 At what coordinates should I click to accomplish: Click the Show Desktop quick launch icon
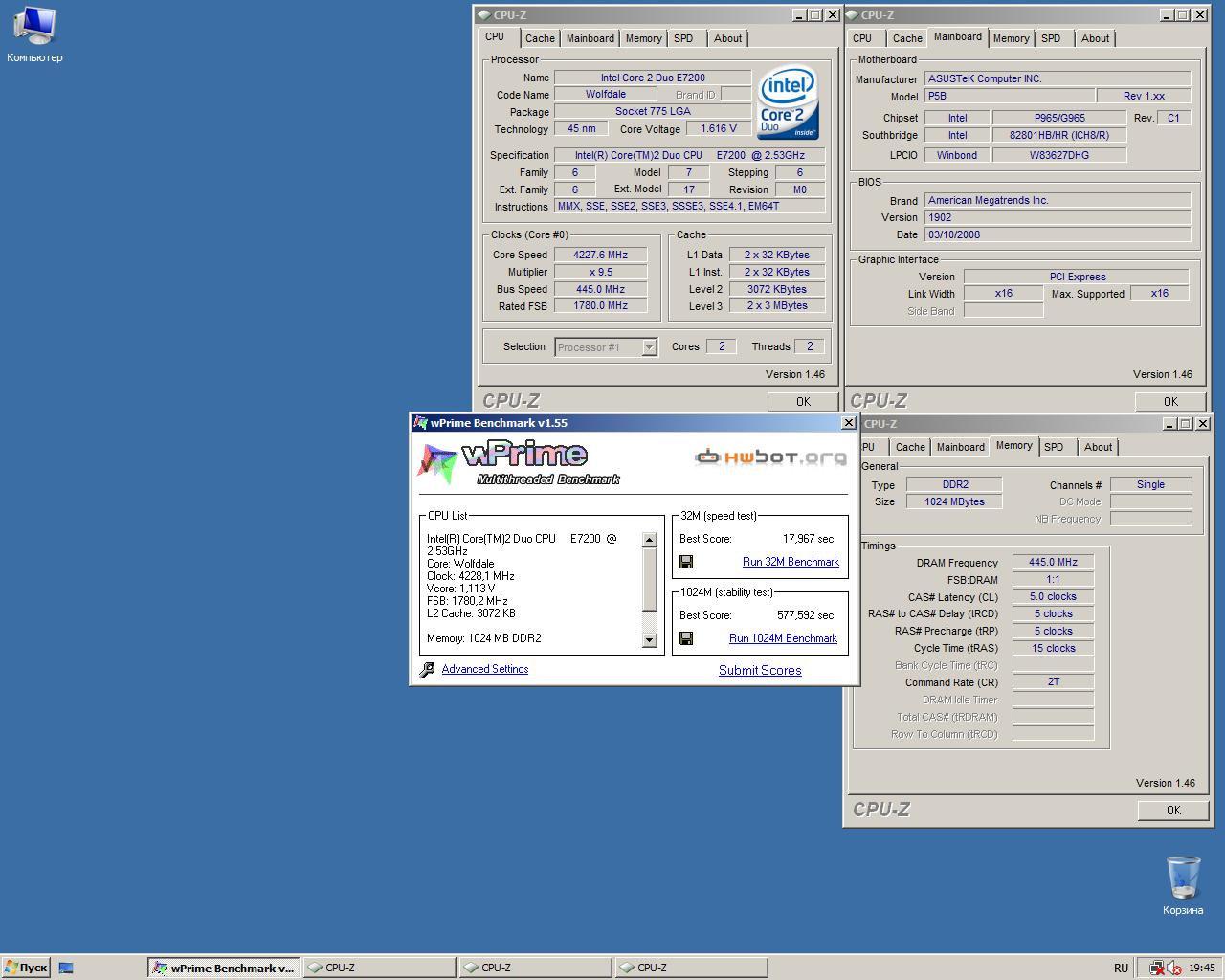[x=66, y=969]
